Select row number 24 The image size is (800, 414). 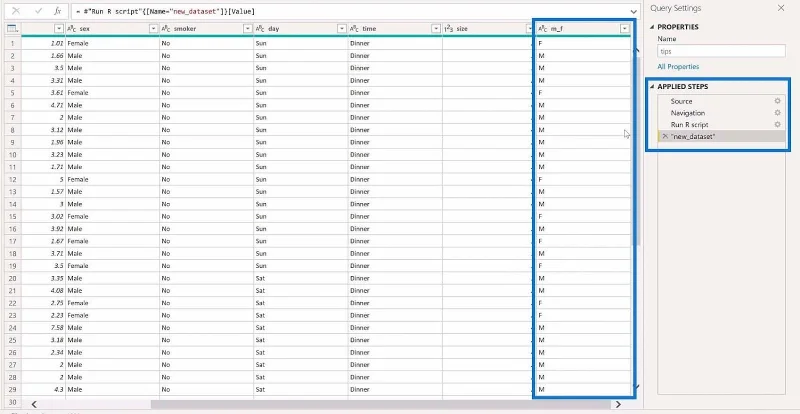(x=13, y=328)
